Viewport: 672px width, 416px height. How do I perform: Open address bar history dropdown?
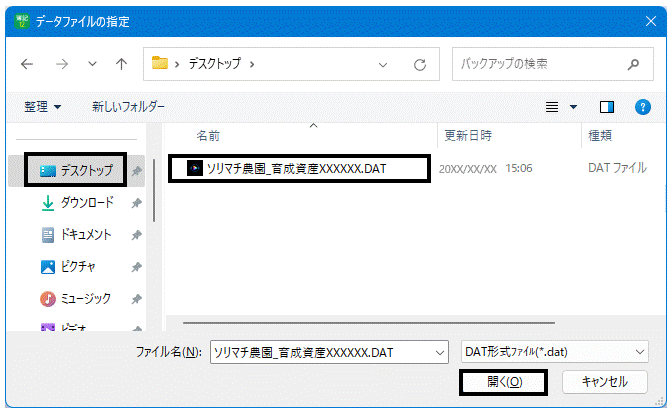(383, 65)
